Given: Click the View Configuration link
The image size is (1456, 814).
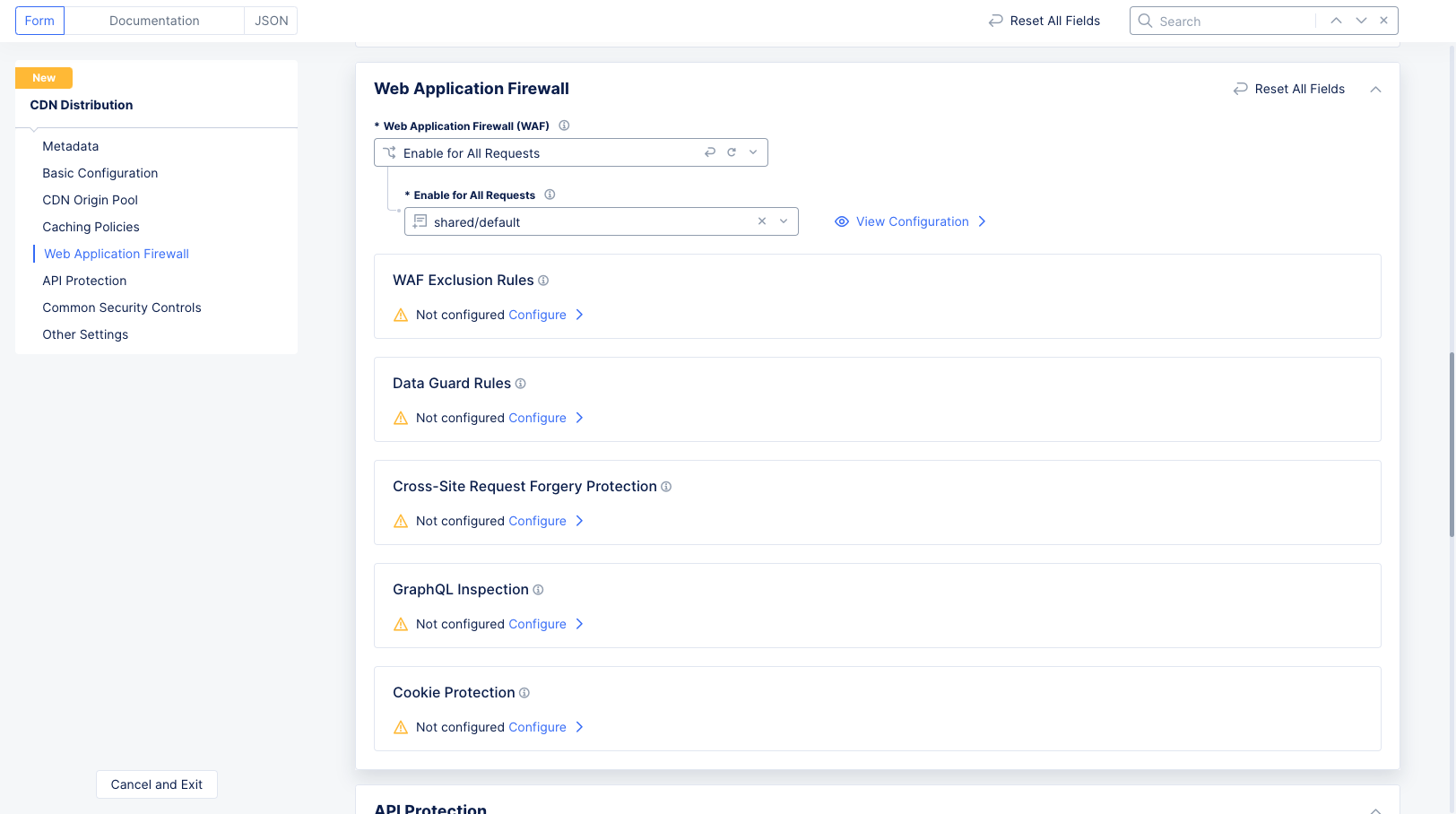Looking at the screenshot, I should tap(912, 221).
